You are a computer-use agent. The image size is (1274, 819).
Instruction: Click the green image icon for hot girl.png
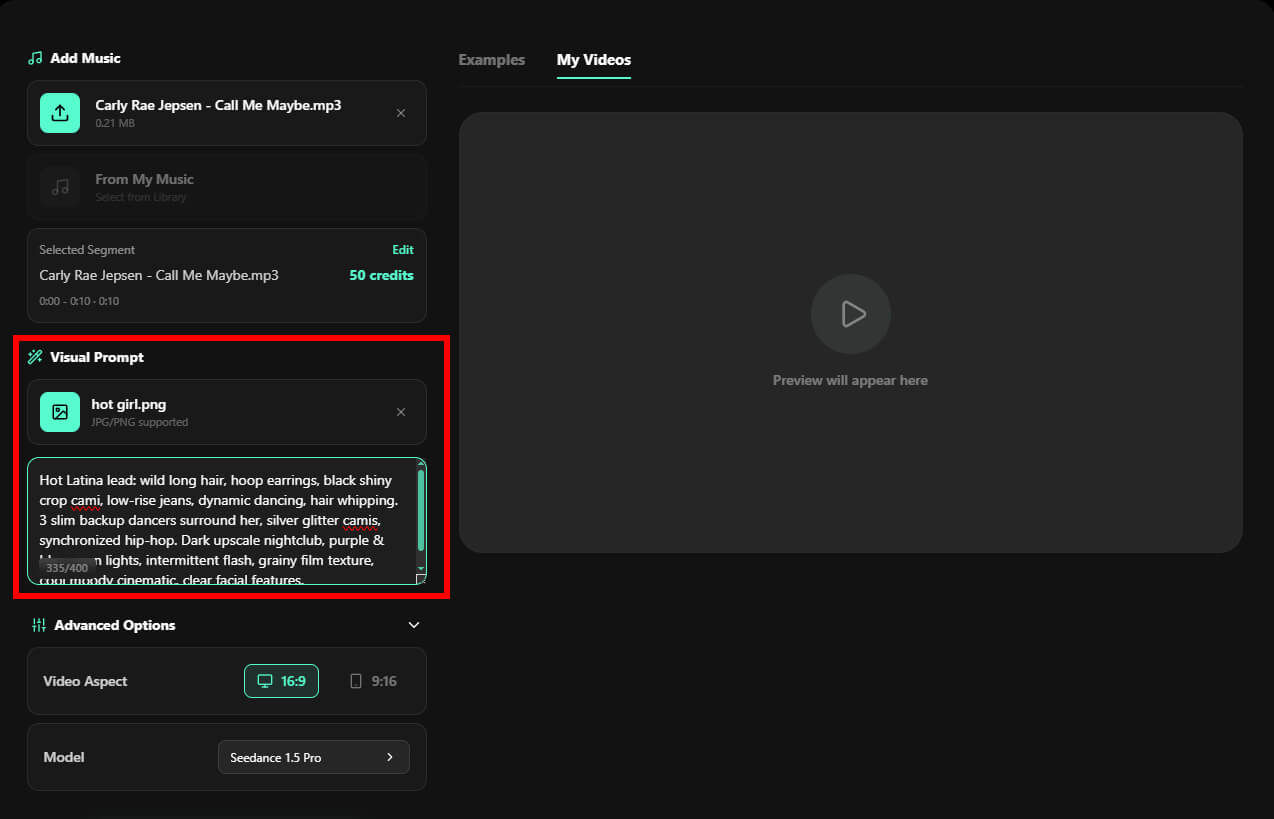tap(60, 412)
